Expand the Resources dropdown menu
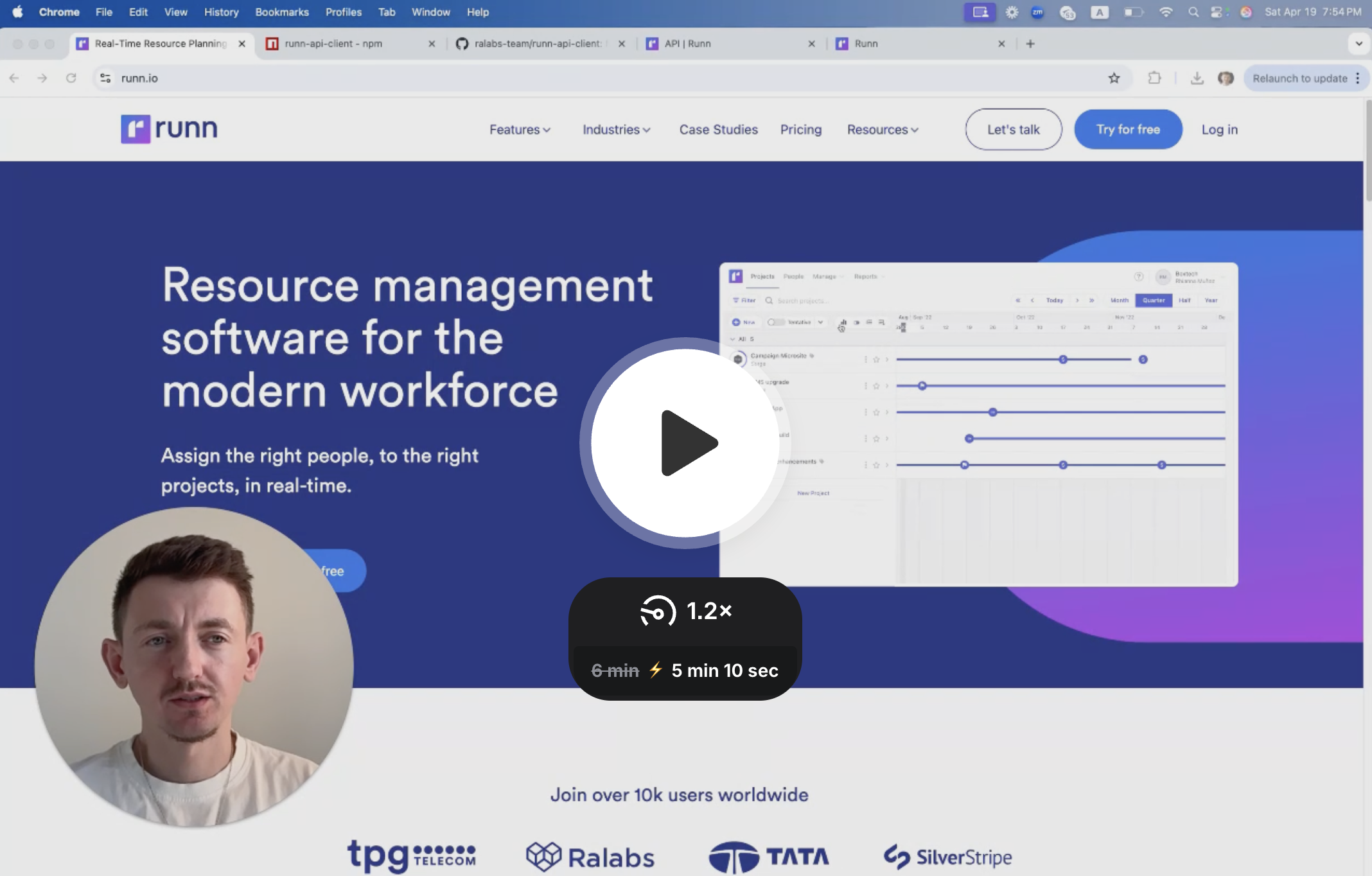The image size is (1372, 876). (x=883, y=130)
